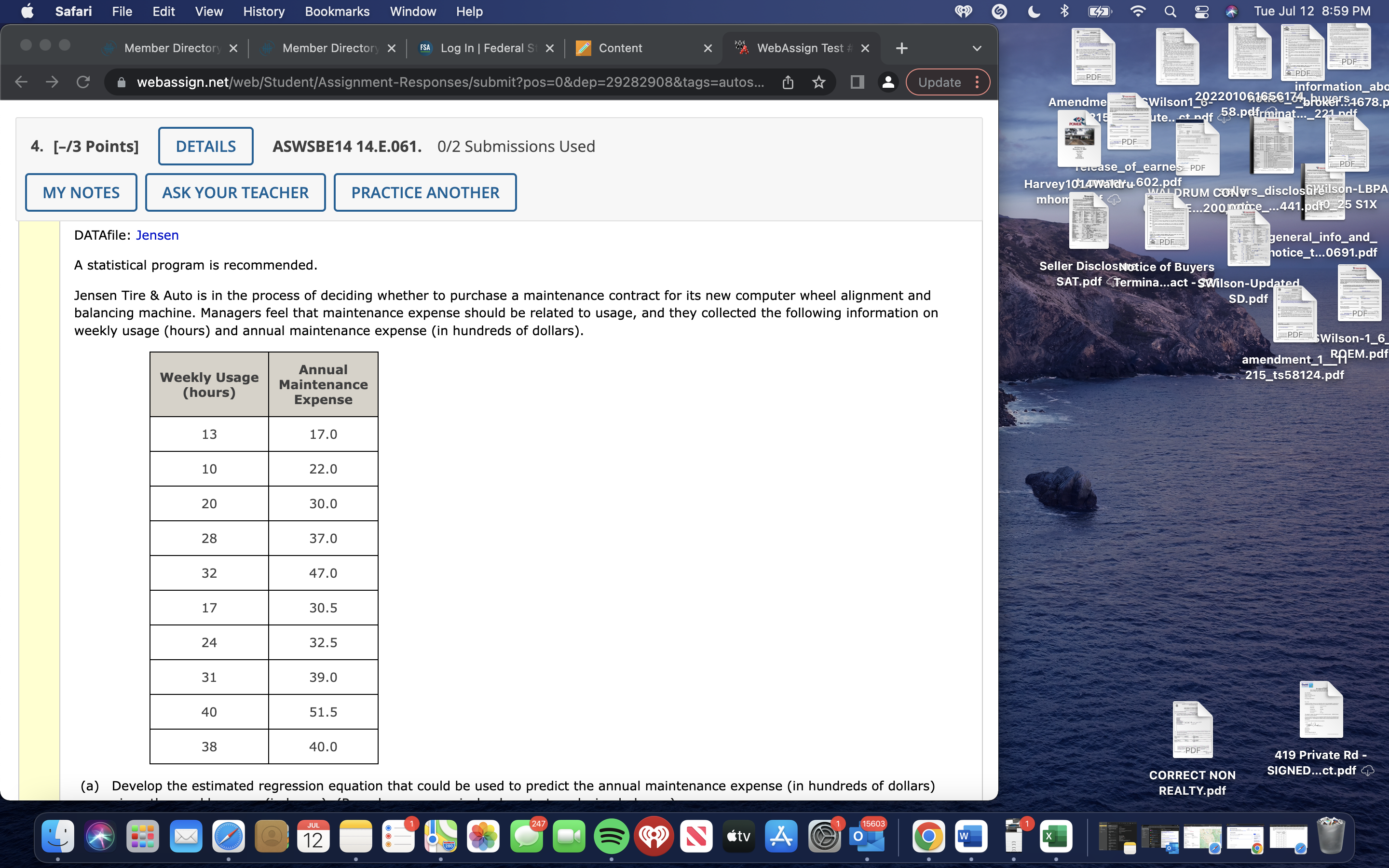Open Control Center from the menu bar
This screenshot has height=868, width=1389.
1202,11
